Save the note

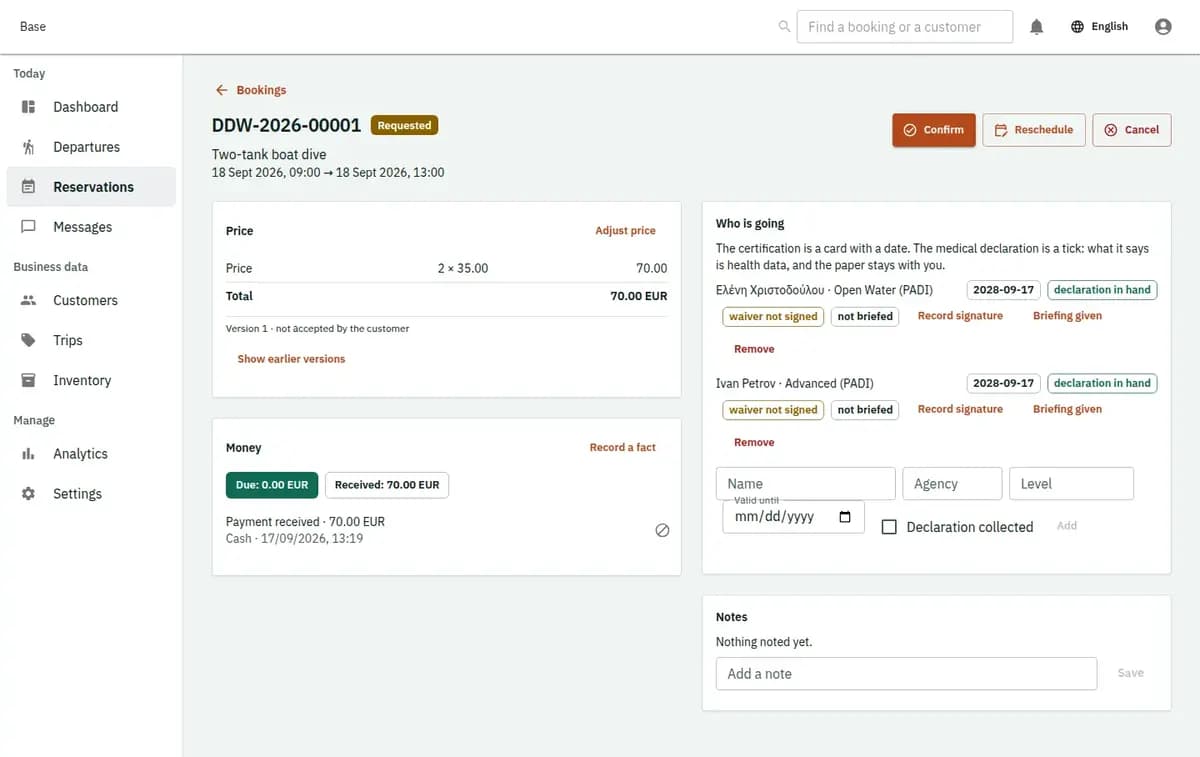click(x=1131, y=674)
